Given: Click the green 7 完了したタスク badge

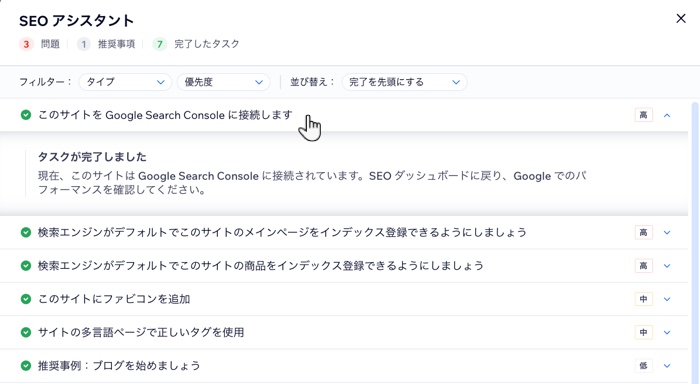Looking at the screenshot, I should [159, 44].
